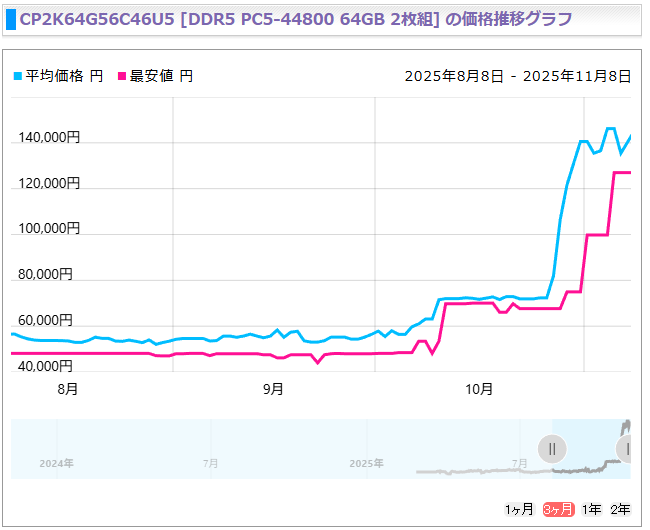The width and height of the screenshot is (650, 530).
Task: Show the 2年 price history
Action: point(621,509)
